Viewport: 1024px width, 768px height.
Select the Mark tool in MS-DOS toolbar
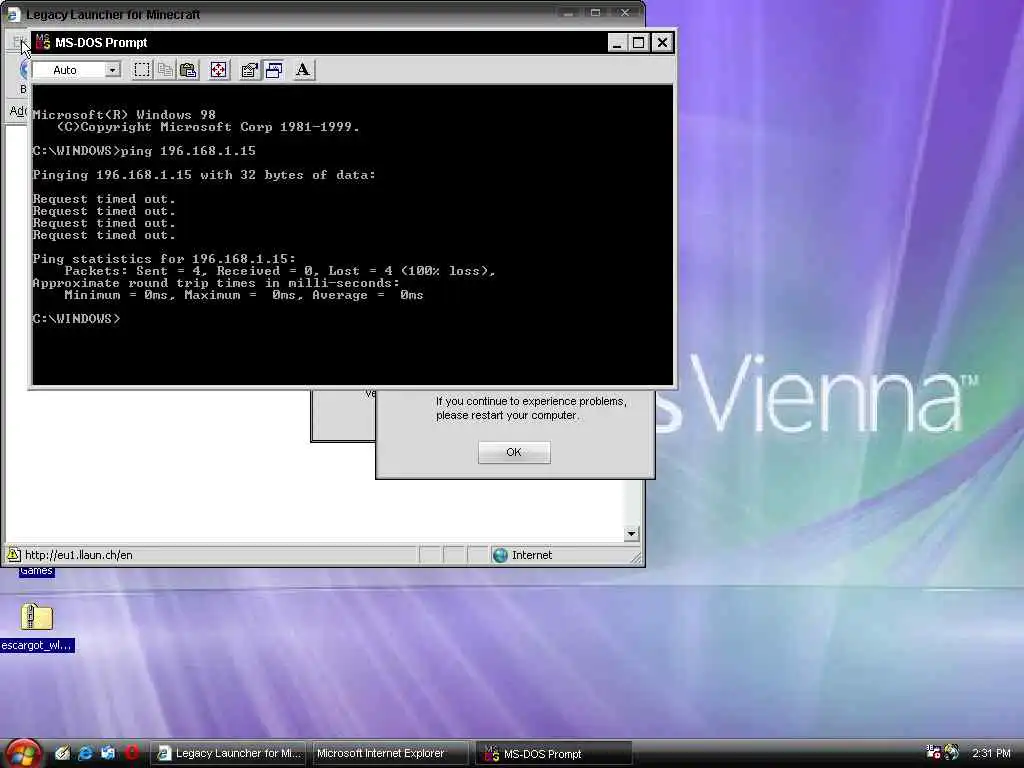tap(142, 70)
